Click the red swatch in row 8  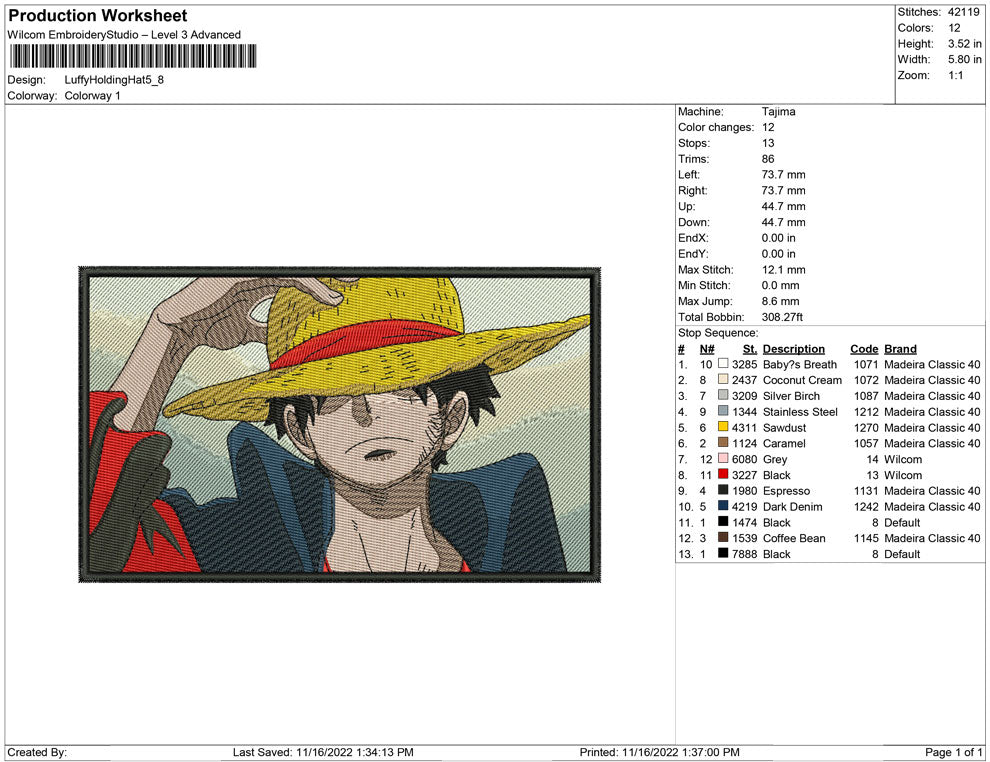pyautogui.click(x=723, y=474)
